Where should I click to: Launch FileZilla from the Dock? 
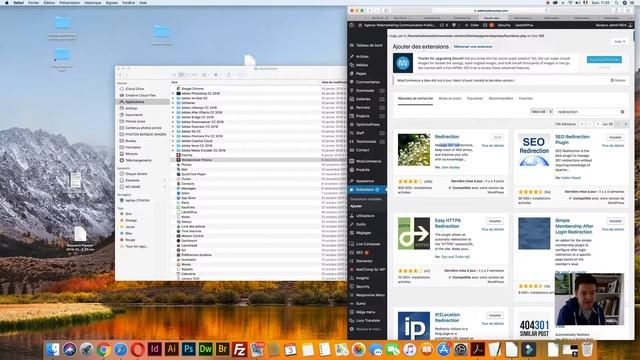coord(240,349)
